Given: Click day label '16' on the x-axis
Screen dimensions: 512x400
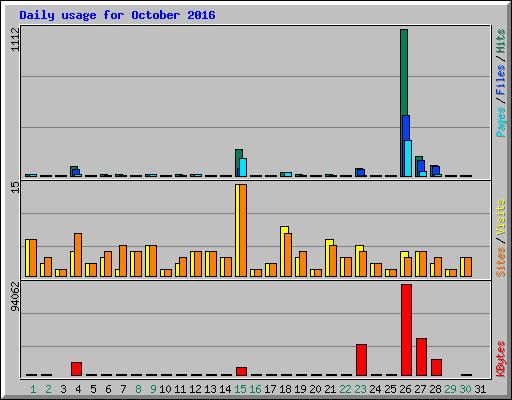Looking at the screenshot, I should pos(255,389).
